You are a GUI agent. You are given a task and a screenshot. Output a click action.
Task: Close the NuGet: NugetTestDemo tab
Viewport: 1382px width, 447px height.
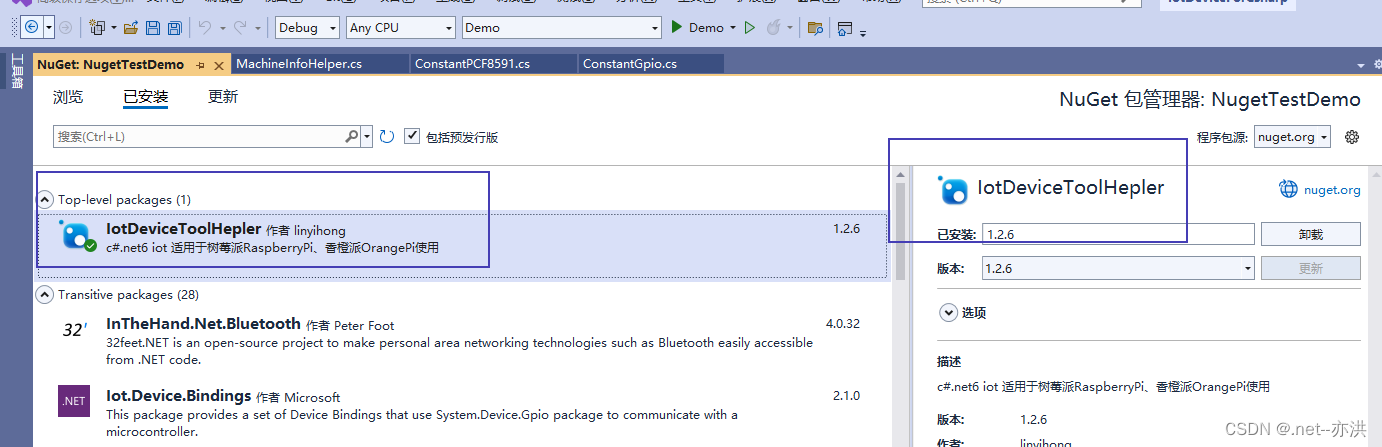(x=218, y=64)
